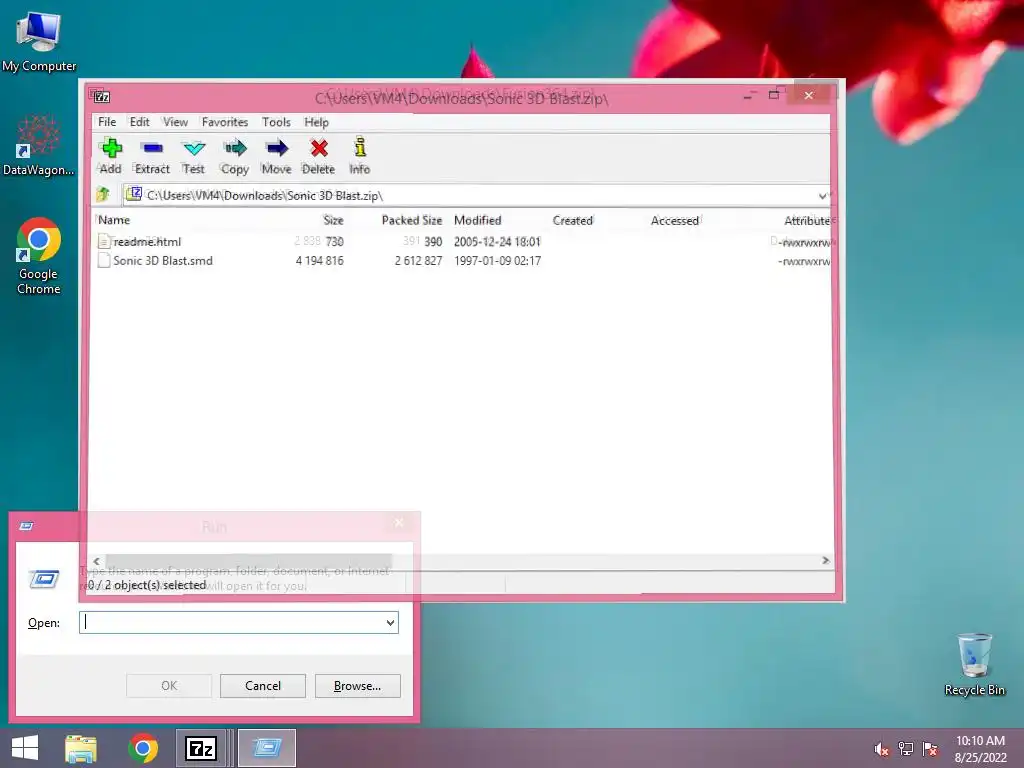Sort by Modified column header
The height and width of the screenshot is (768, 1024).
[x=477, y=220]
